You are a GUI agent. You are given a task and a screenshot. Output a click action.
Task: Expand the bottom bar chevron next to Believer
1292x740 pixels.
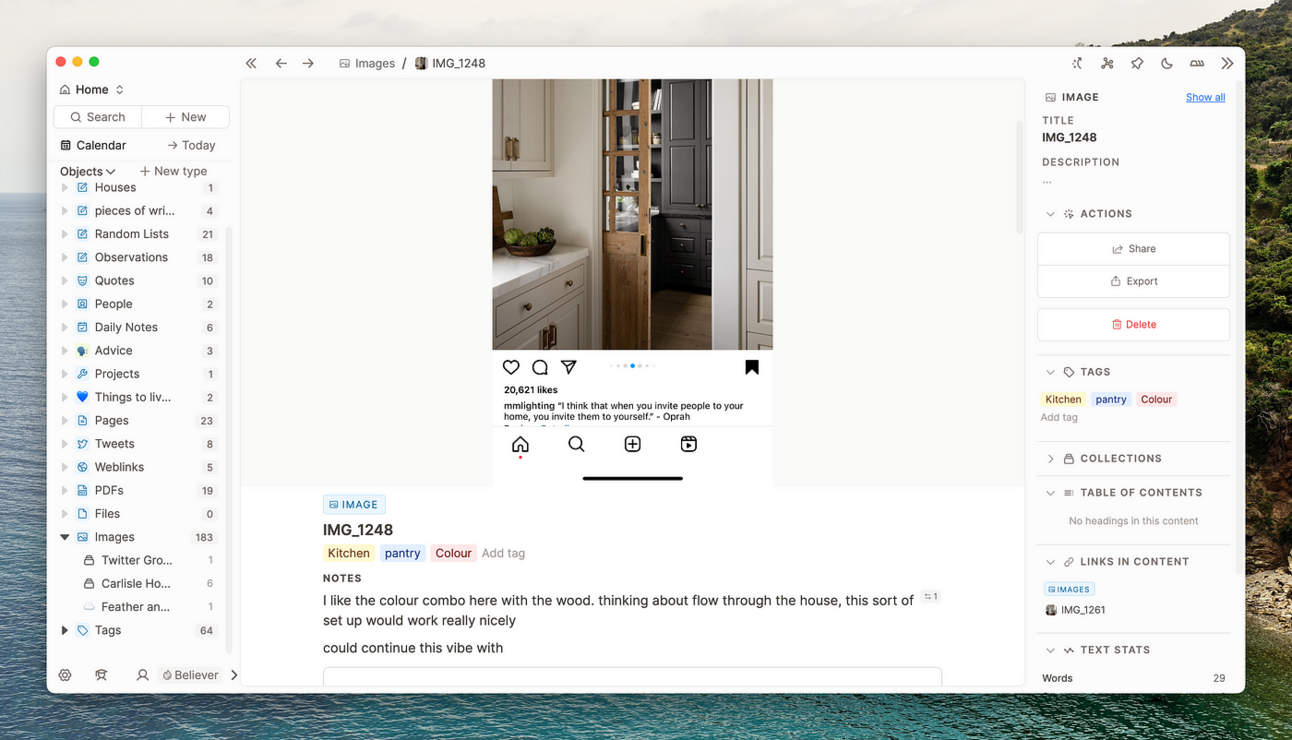click(x=234, y=675)
